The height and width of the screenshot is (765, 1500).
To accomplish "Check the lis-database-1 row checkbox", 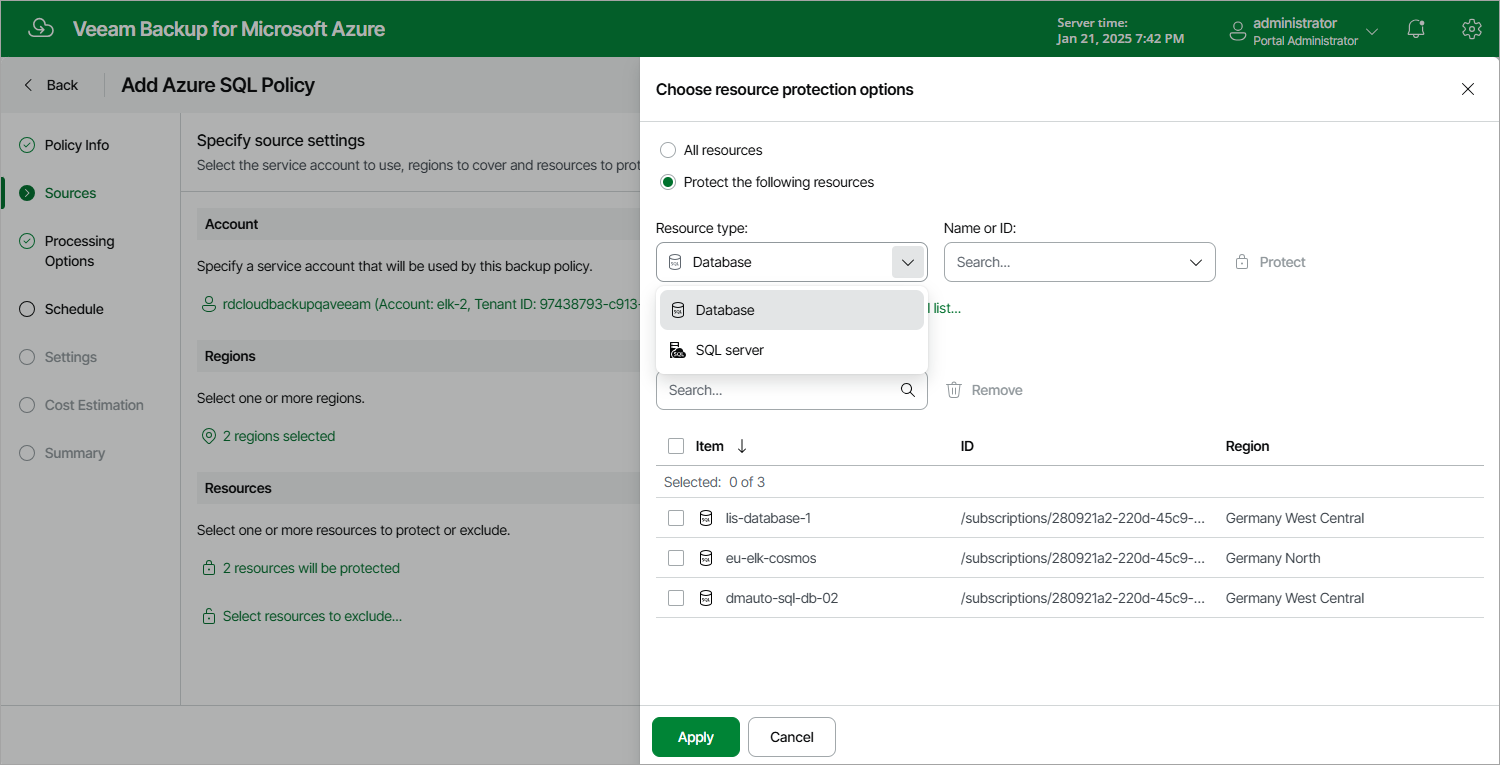I will coord(676,518).
